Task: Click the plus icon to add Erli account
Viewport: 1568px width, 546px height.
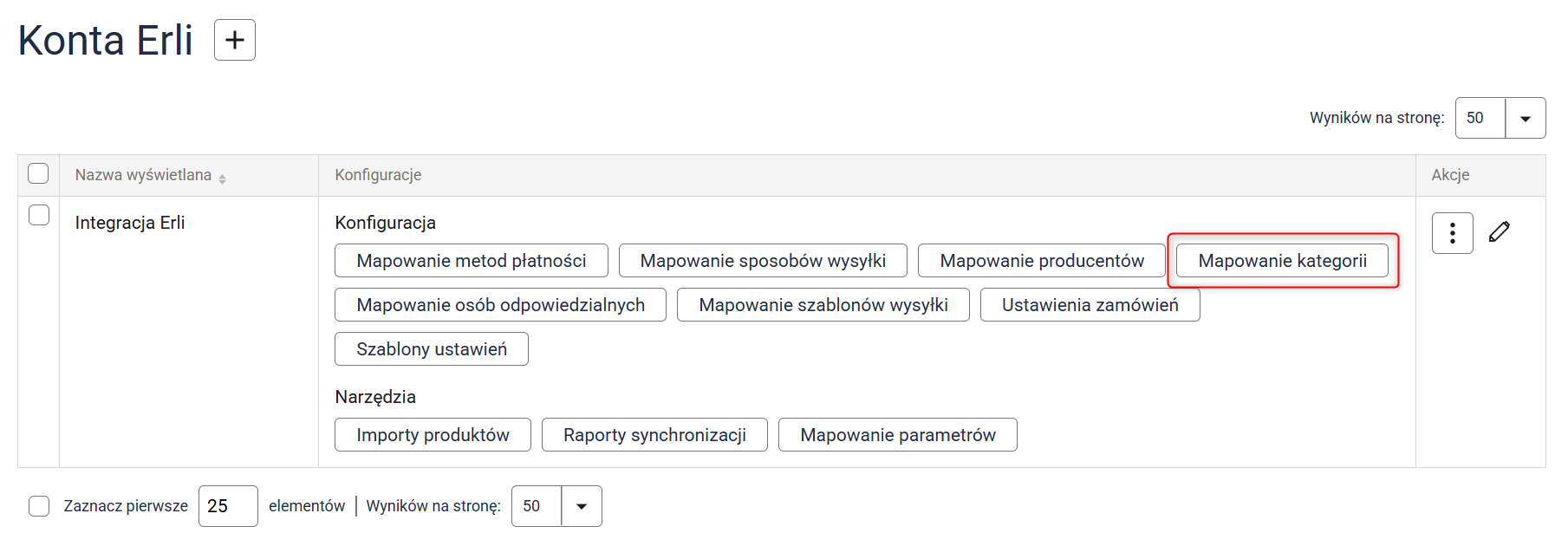Action: click(235, 40)
